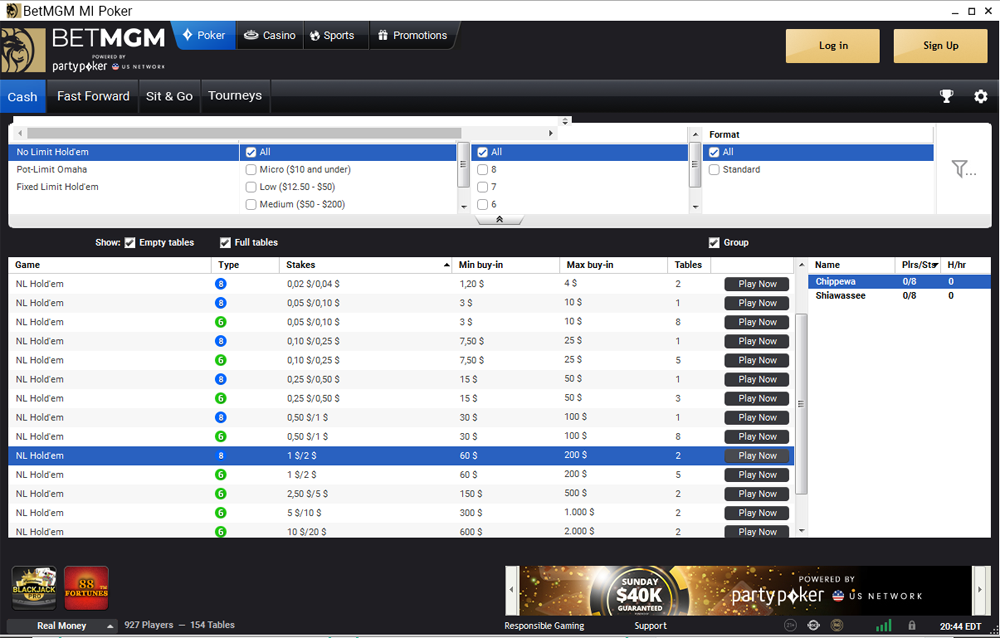Click the gold seal icon in the status bar

837,625
